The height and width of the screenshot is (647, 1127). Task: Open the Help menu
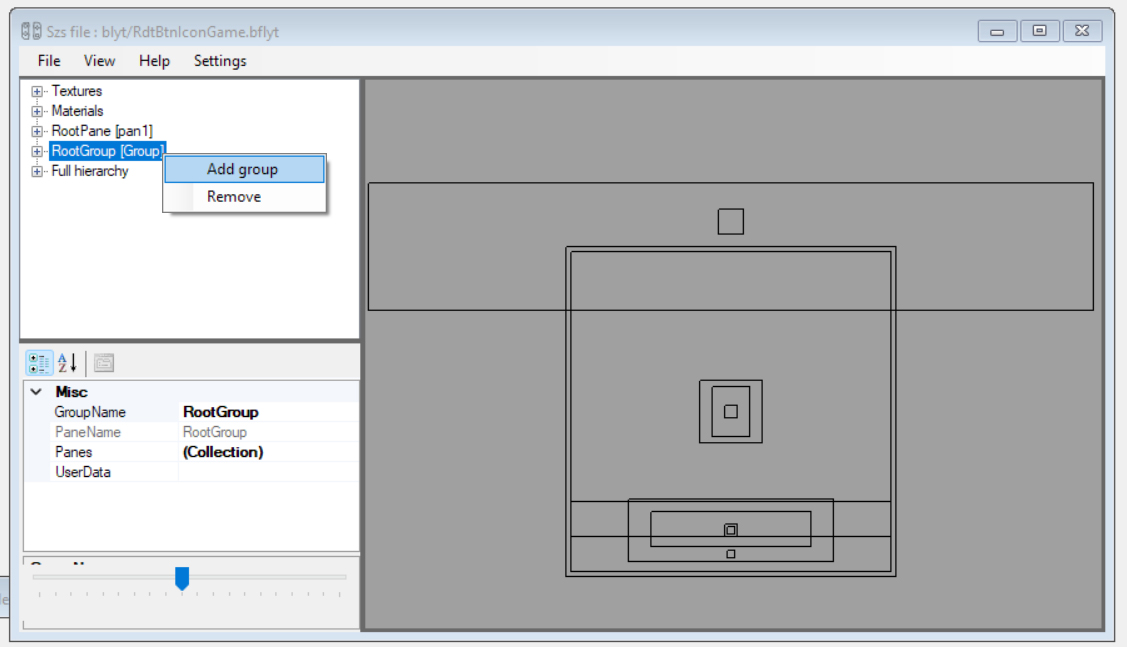[154, 61]
